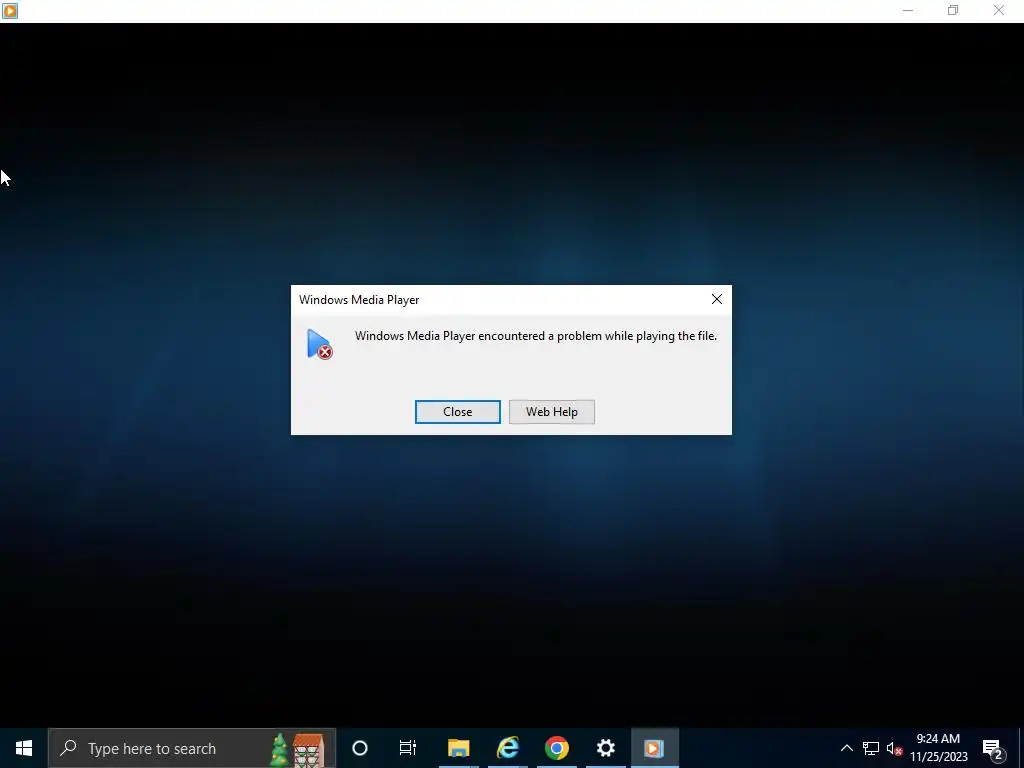The height and width of the screenshot is (768, 1024).
Task: Open the clock showing 9:24 AM
Action: pyautogui.click(x=938, y=748)
